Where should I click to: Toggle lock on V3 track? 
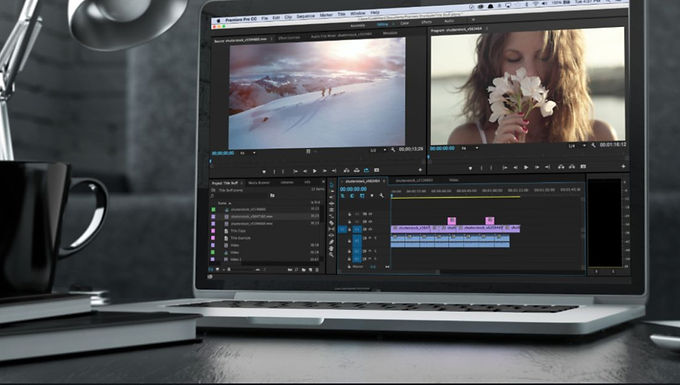point(349,214)
